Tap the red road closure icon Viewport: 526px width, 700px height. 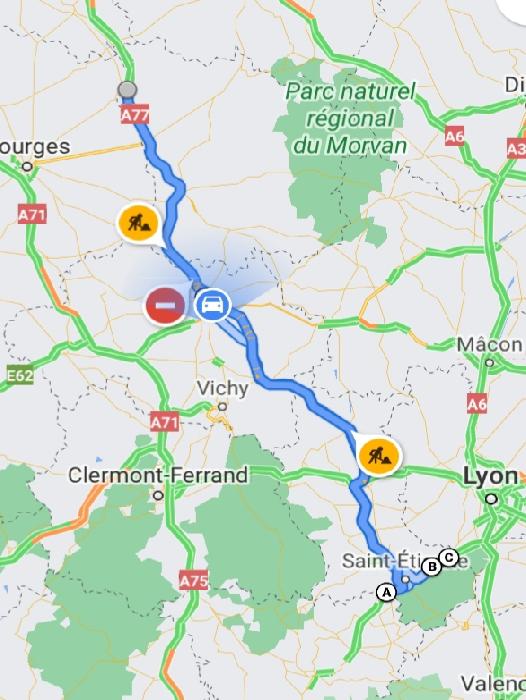pyautogui.click(x=165, y=306)
